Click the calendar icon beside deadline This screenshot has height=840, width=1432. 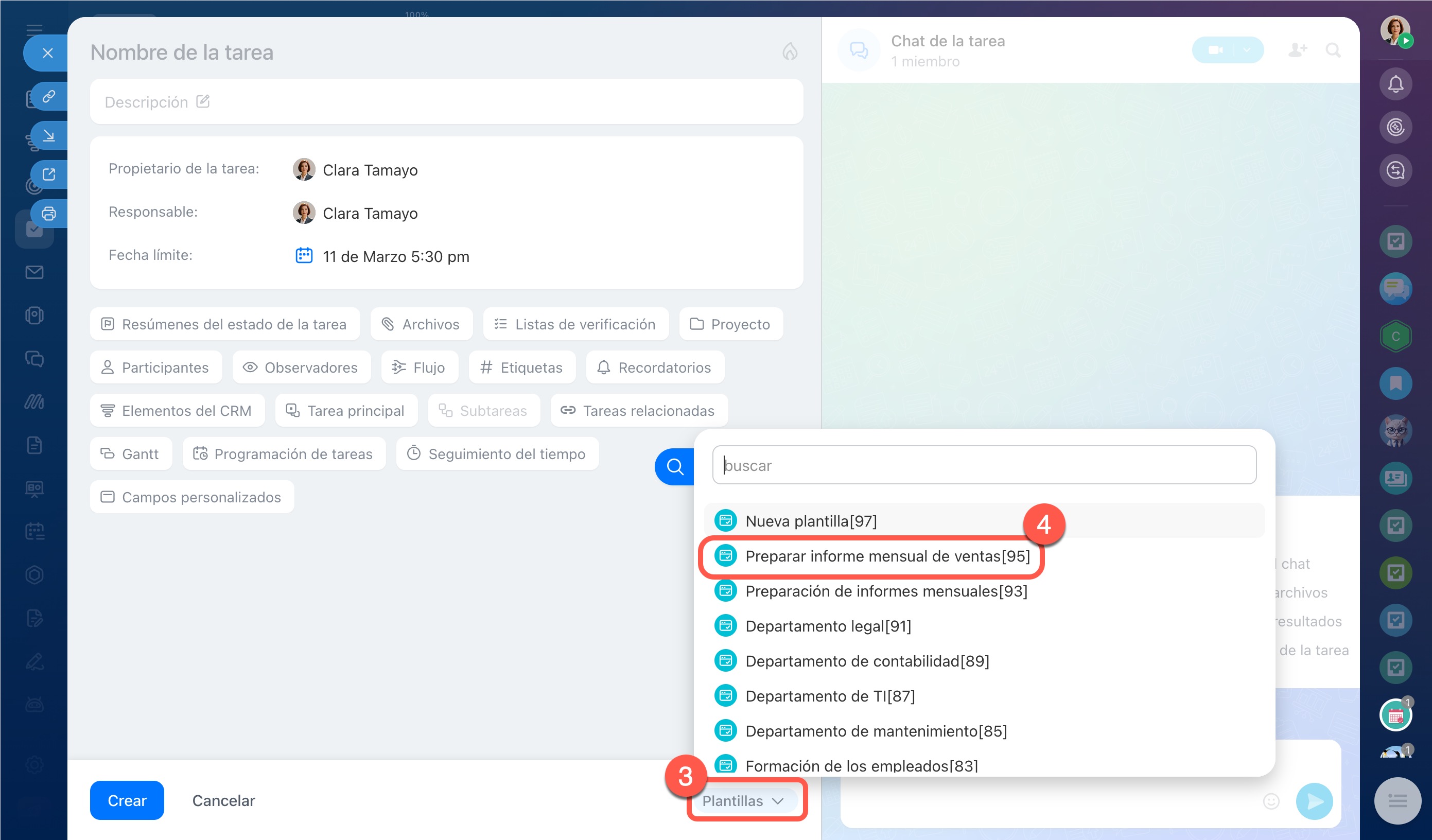(304, 256)
